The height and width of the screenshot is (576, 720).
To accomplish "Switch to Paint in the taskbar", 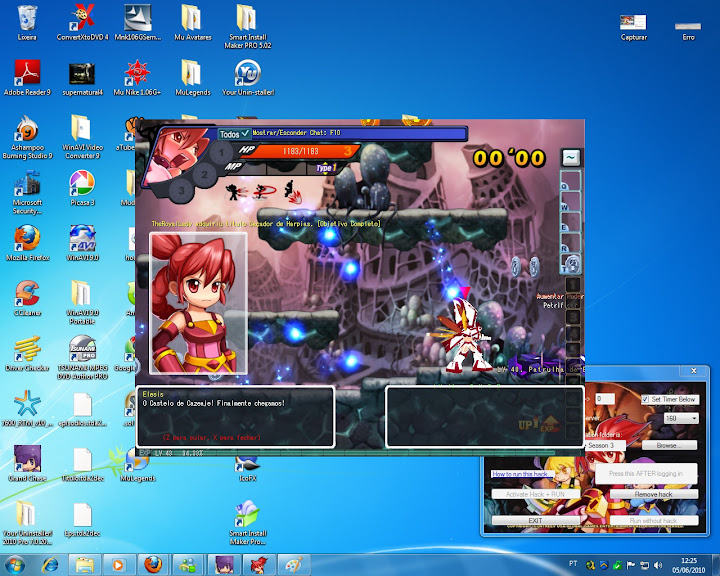I will click(x=294, y=565).
